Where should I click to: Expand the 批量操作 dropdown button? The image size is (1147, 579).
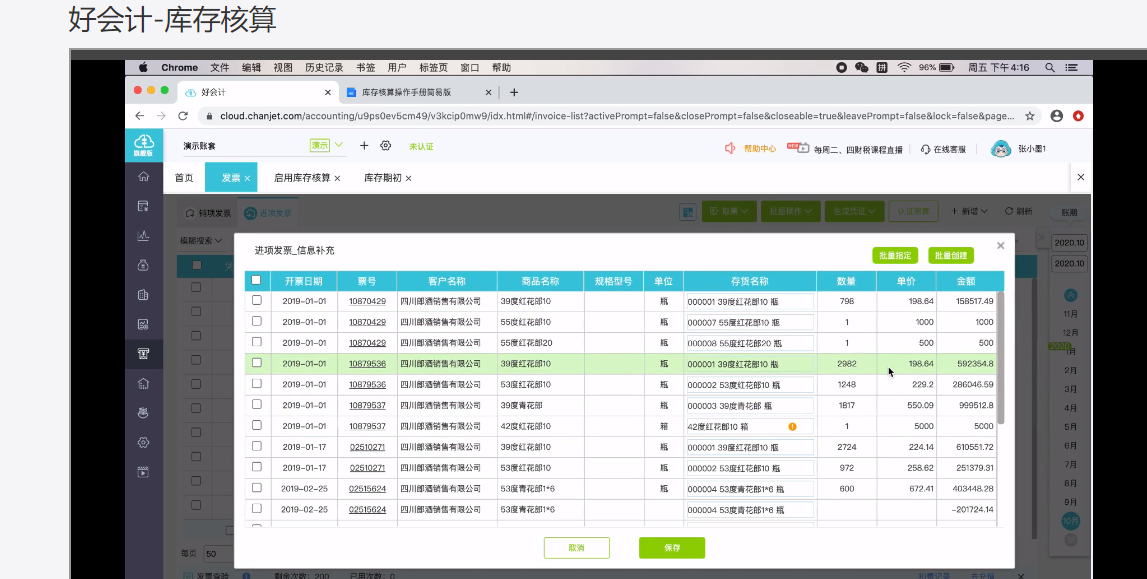pyautogui.click(x=790, y=211)
